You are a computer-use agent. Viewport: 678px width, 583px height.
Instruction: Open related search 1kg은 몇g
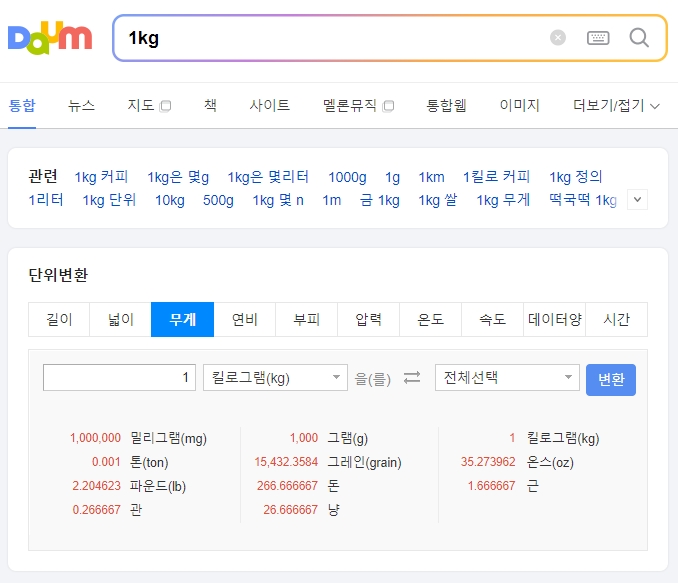[178, 177]
